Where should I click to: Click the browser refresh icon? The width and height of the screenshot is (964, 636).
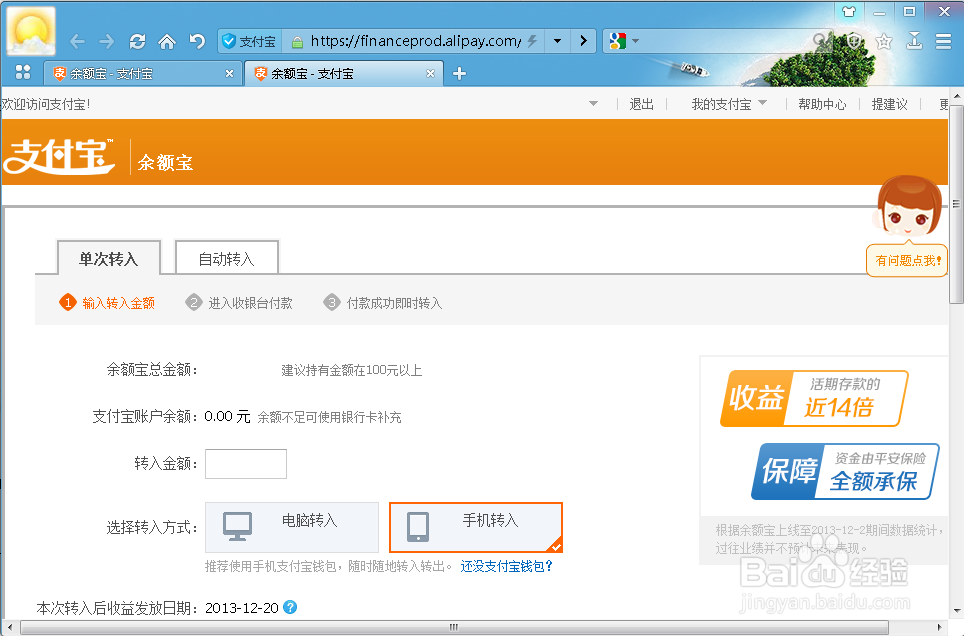[x=138, y=41]
